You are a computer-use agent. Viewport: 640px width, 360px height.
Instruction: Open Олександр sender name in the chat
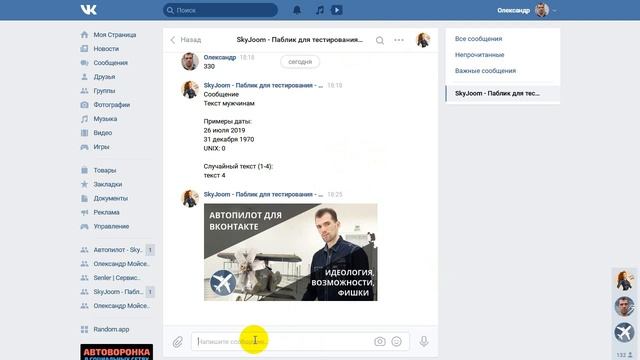[220, 57]
